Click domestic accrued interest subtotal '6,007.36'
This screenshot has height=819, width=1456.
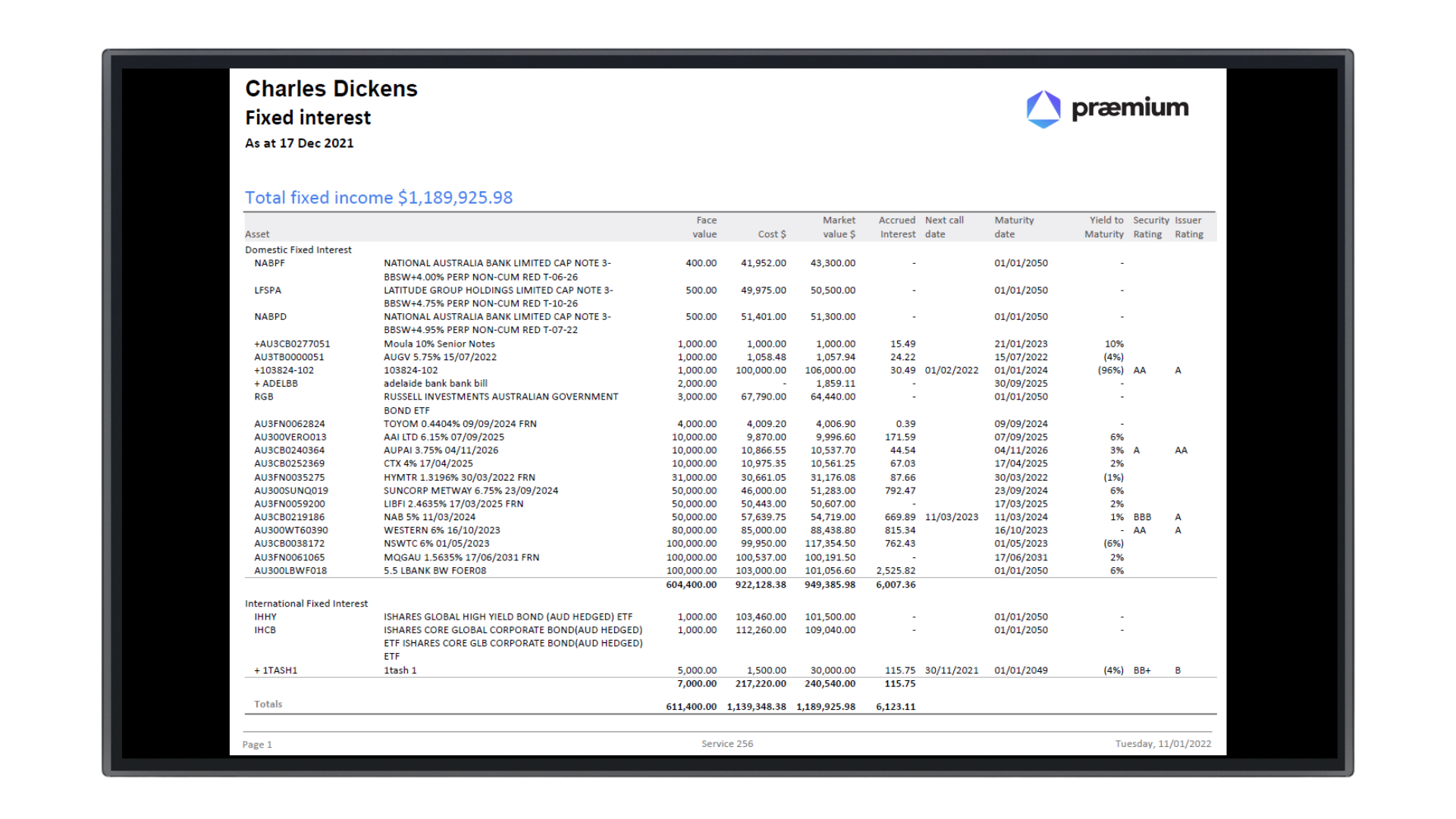896,585
